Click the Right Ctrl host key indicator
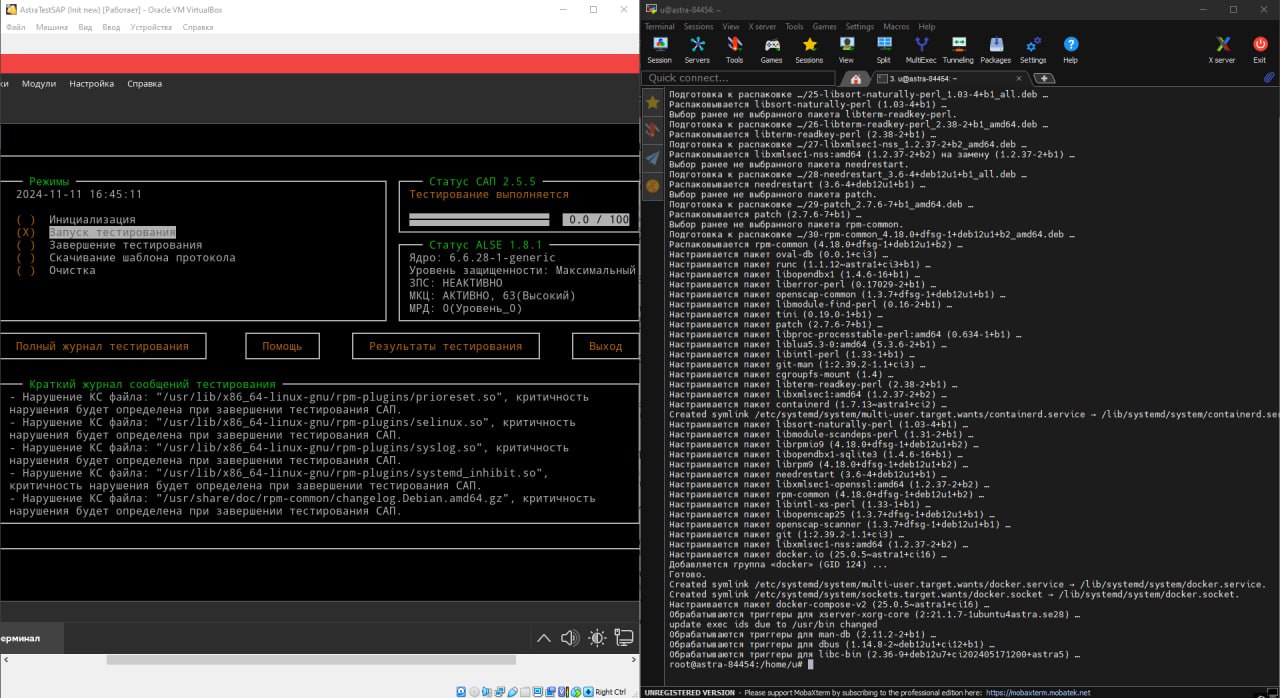This screenshot has width=1280, height=698. [x=611, y=691]
